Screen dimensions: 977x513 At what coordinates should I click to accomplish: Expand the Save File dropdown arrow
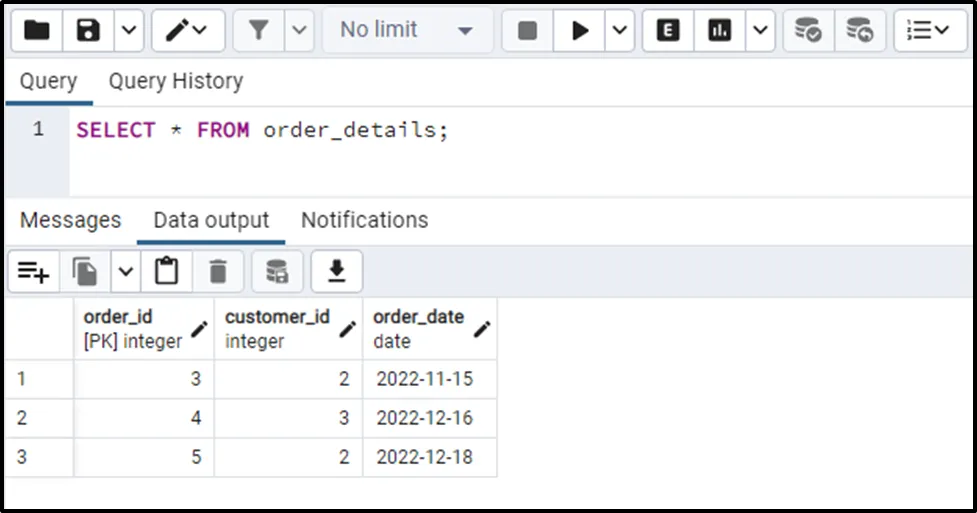click(x=128, y=31)
